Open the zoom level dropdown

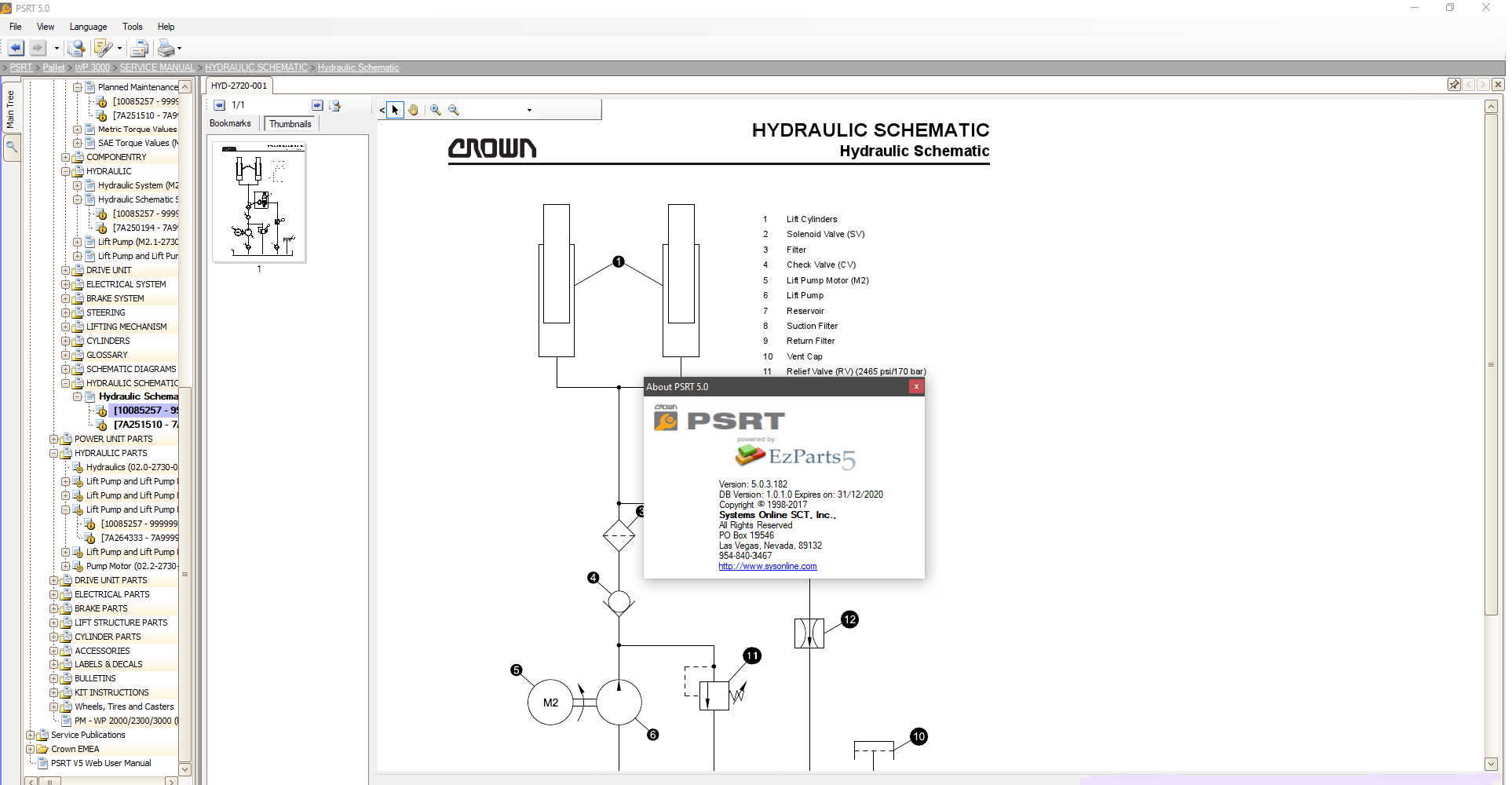[529, 110]
